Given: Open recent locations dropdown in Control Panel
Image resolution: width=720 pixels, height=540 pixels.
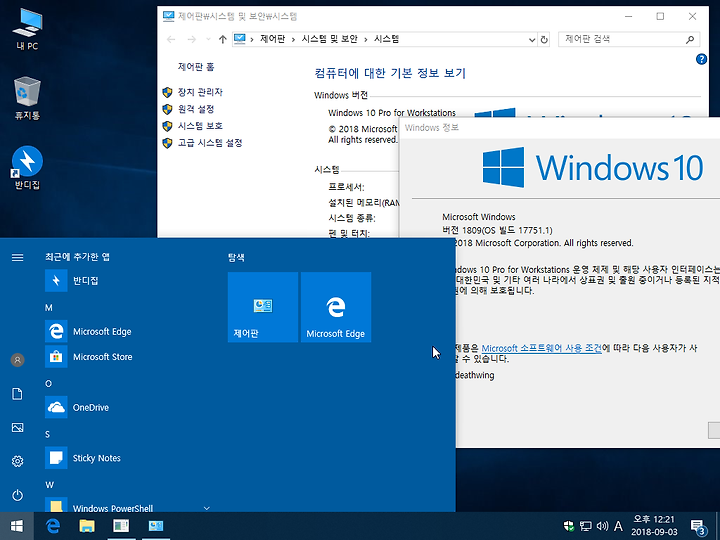Looking at the screenshot, I should point(208,39).
